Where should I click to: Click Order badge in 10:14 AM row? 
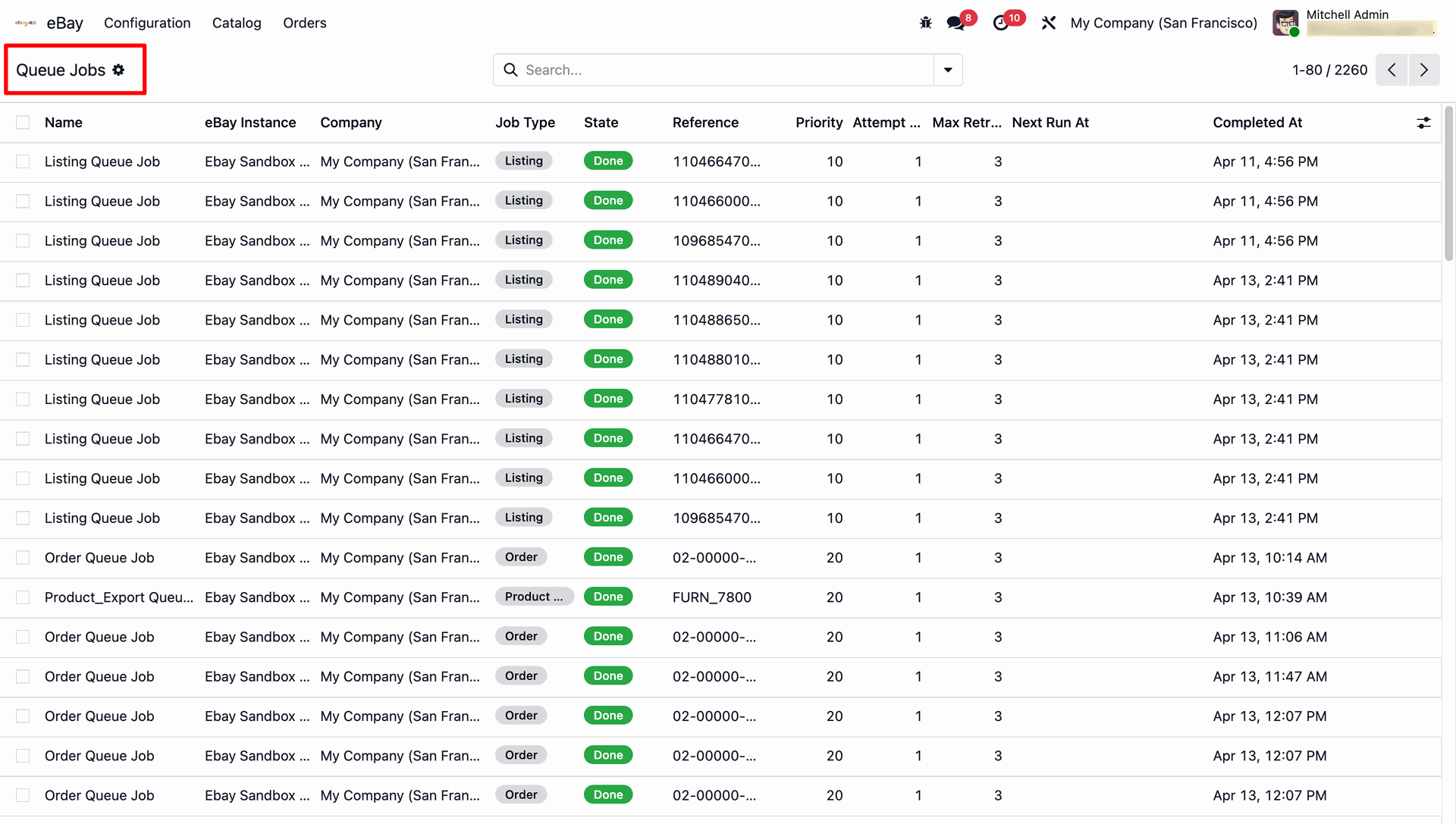click(521, 557)
